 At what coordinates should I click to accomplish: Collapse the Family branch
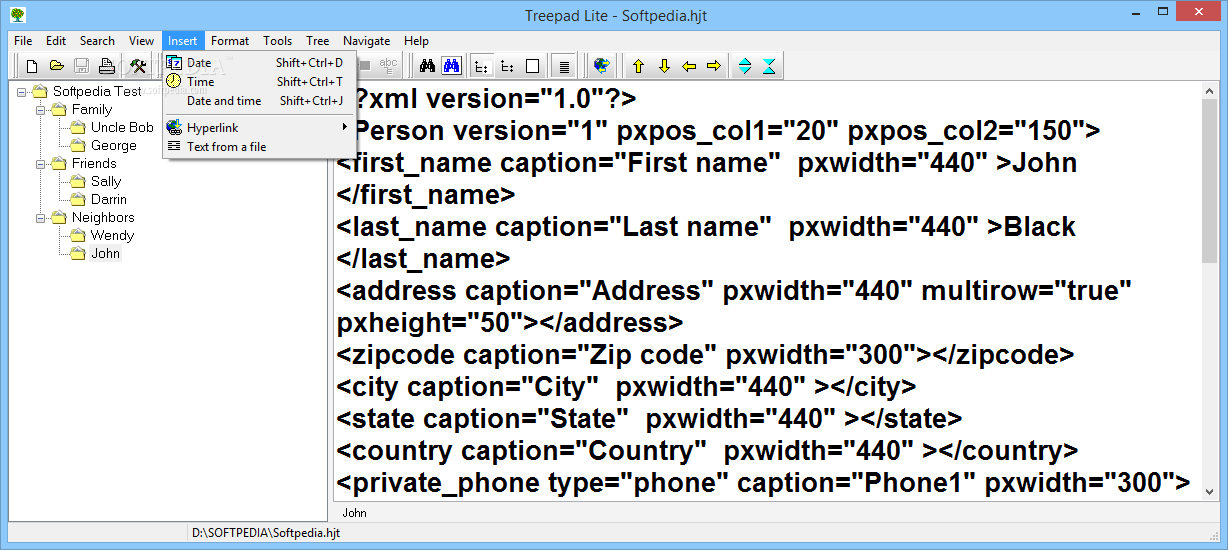(41, 109)
